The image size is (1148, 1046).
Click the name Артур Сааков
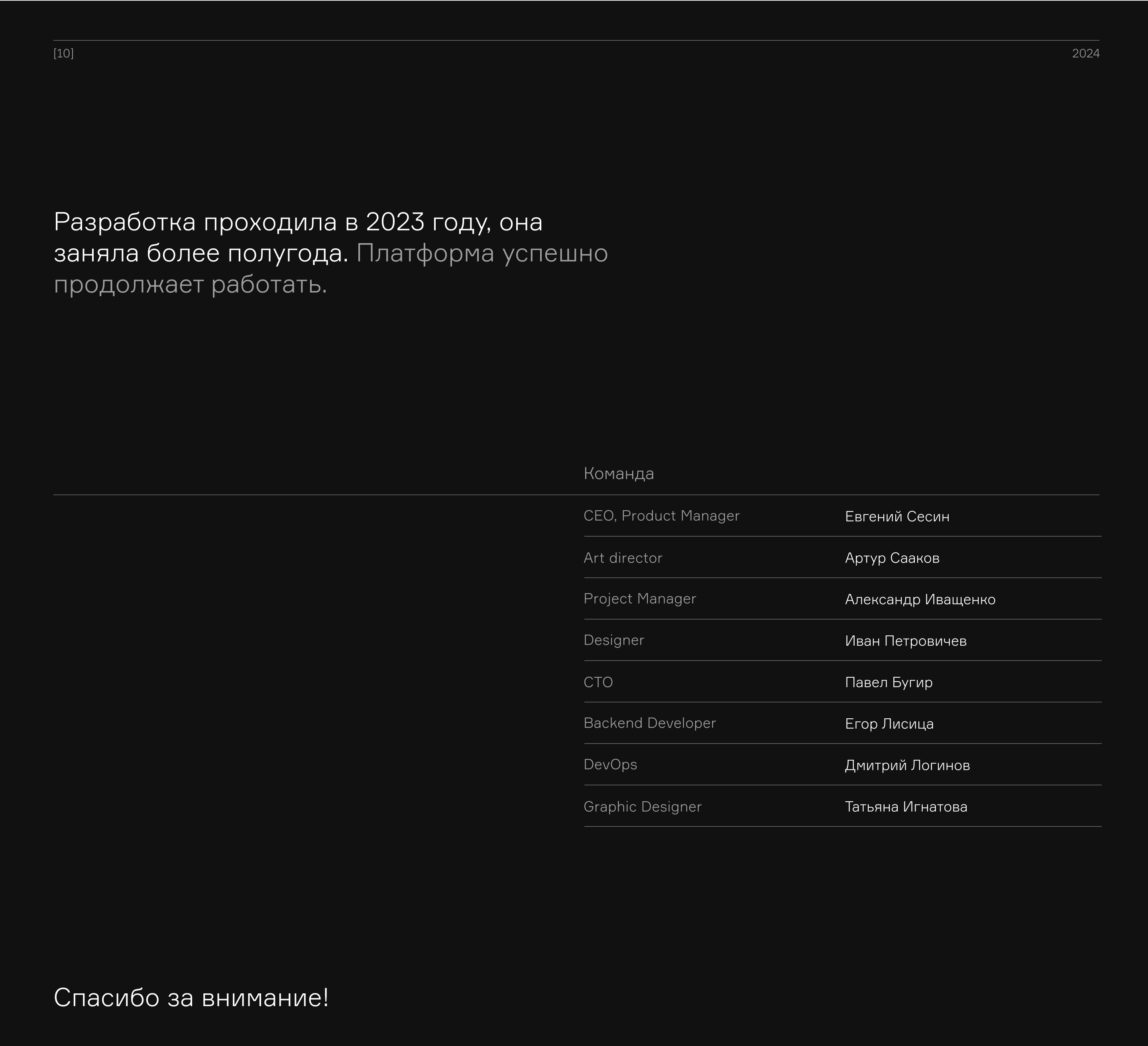tap(892, 558)
